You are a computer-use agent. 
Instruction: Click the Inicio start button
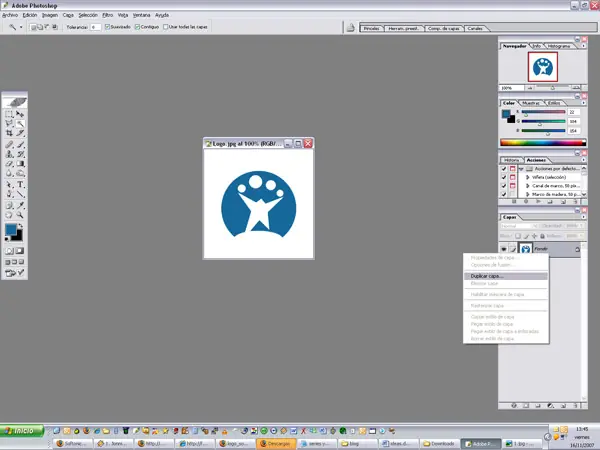(x=22, y=431)
